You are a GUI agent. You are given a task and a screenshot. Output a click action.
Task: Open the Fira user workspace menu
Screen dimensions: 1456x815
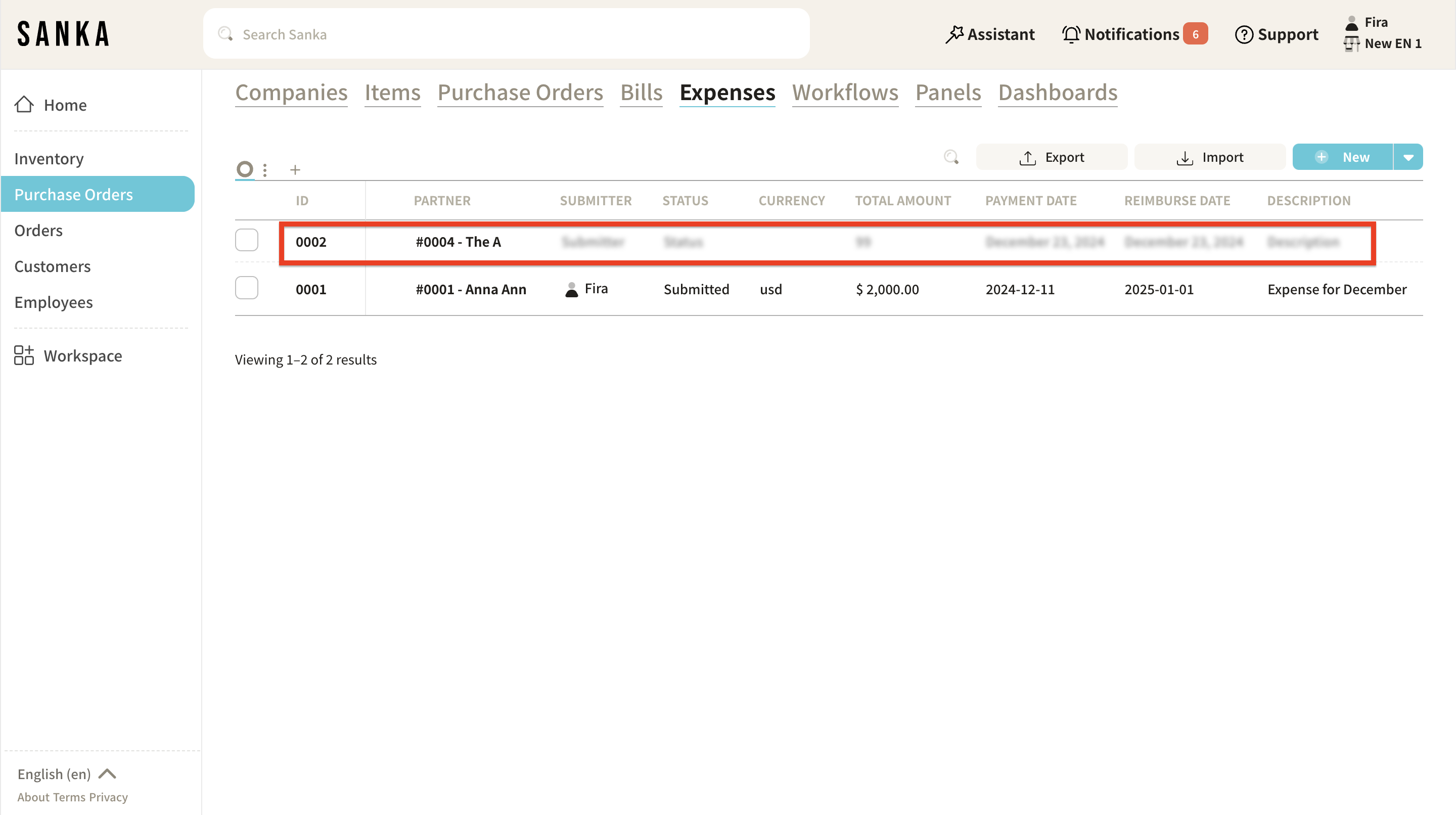pos(1383,33)
